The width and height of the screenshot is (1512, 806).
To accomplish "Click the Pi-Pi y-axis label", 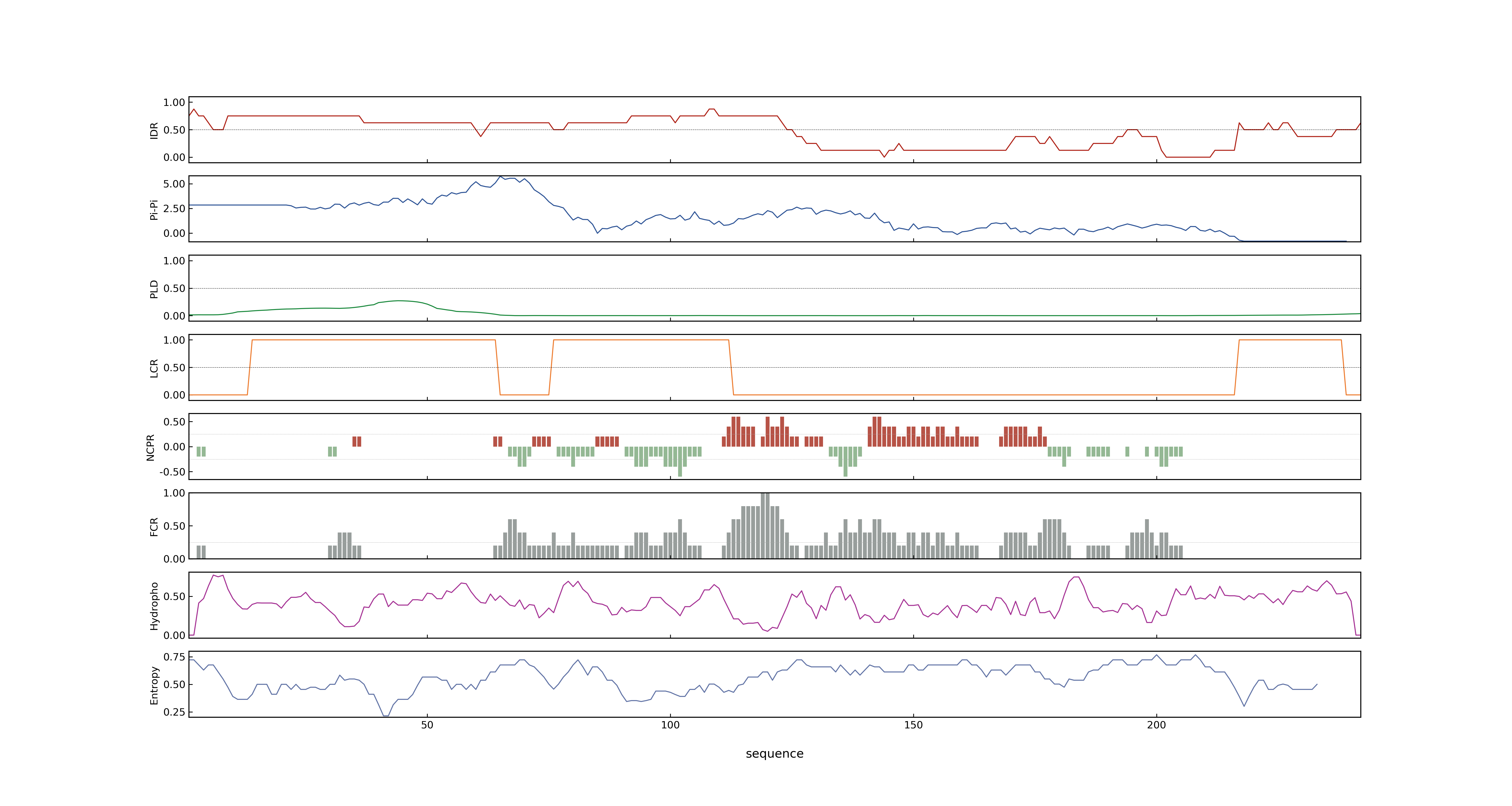I will [x=154, y=209].
